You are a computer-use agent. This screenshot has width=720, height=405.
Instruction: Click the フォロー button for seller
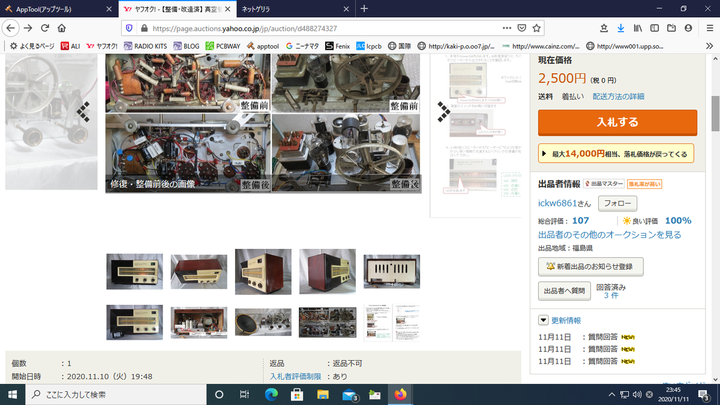coord(590,203)
